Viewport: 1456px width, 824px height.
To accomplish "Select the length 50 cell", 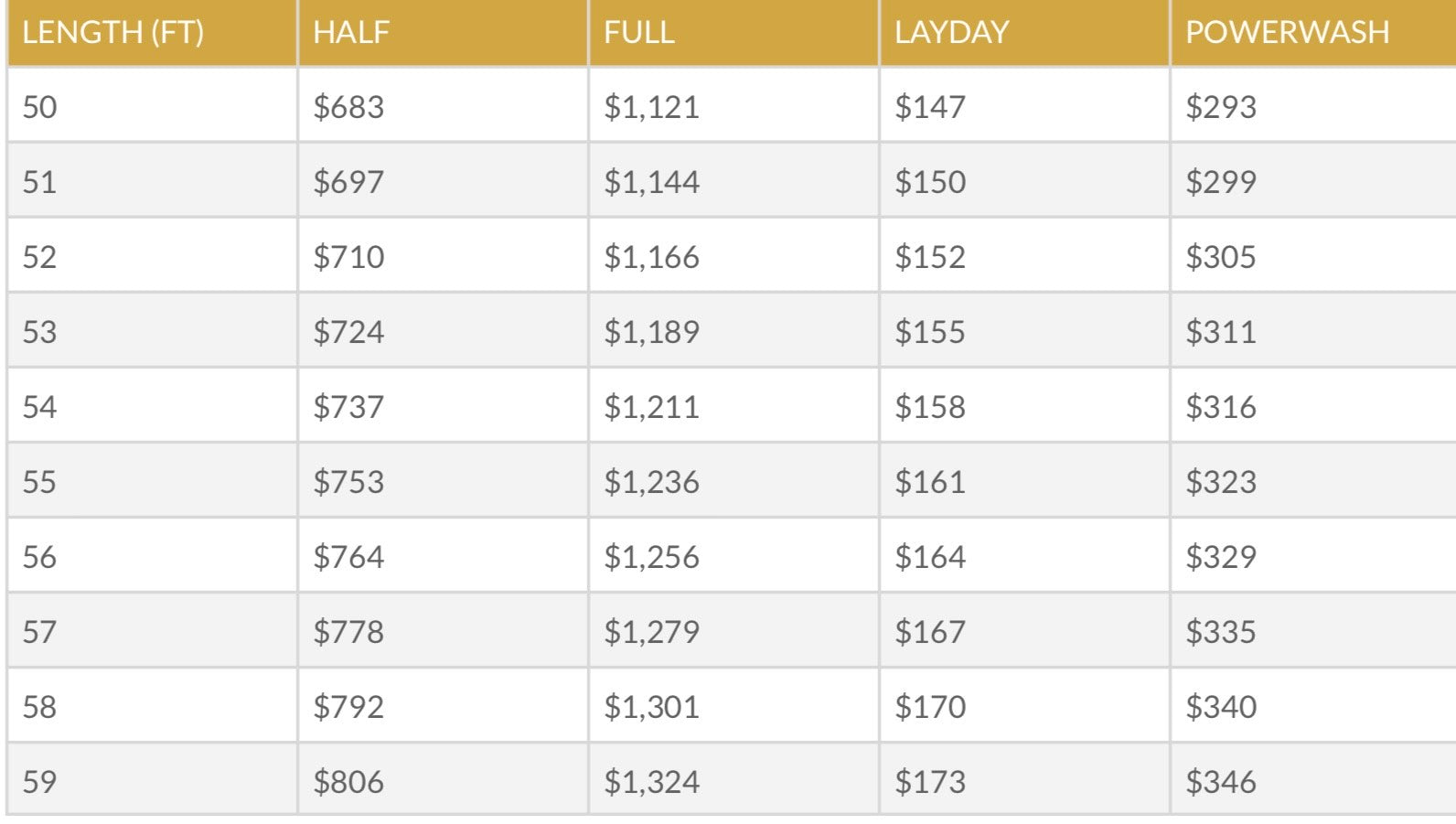I will [39, 107].
